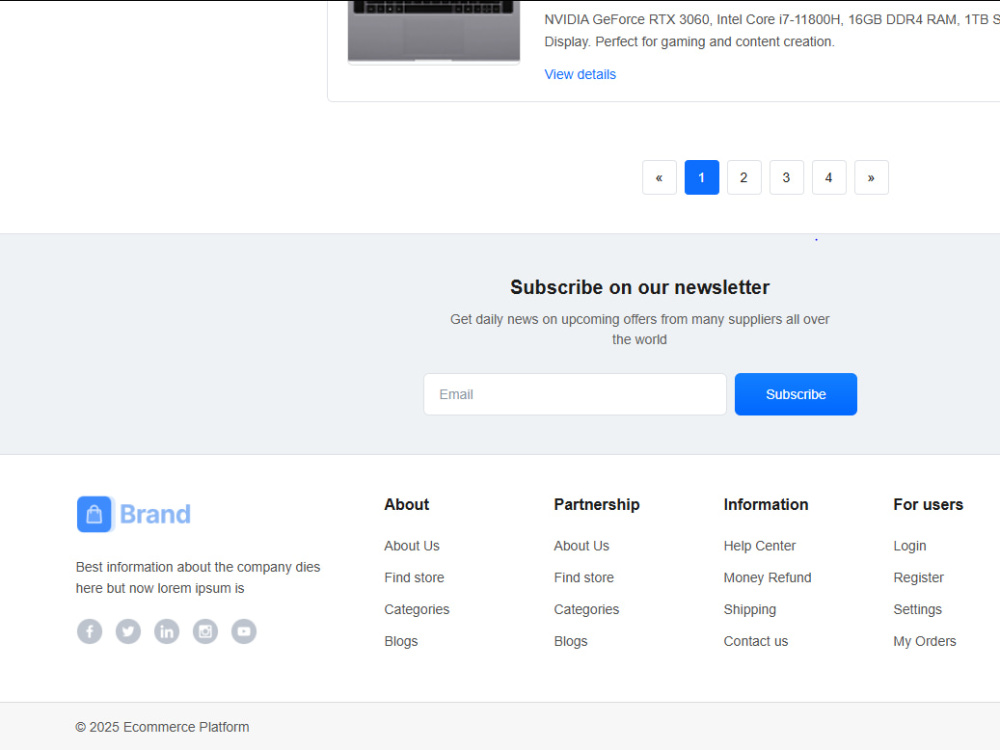Click '© 2025 Ecommerce Platform' text
This screenshot has width=1000, height=750.
[162, 727]
